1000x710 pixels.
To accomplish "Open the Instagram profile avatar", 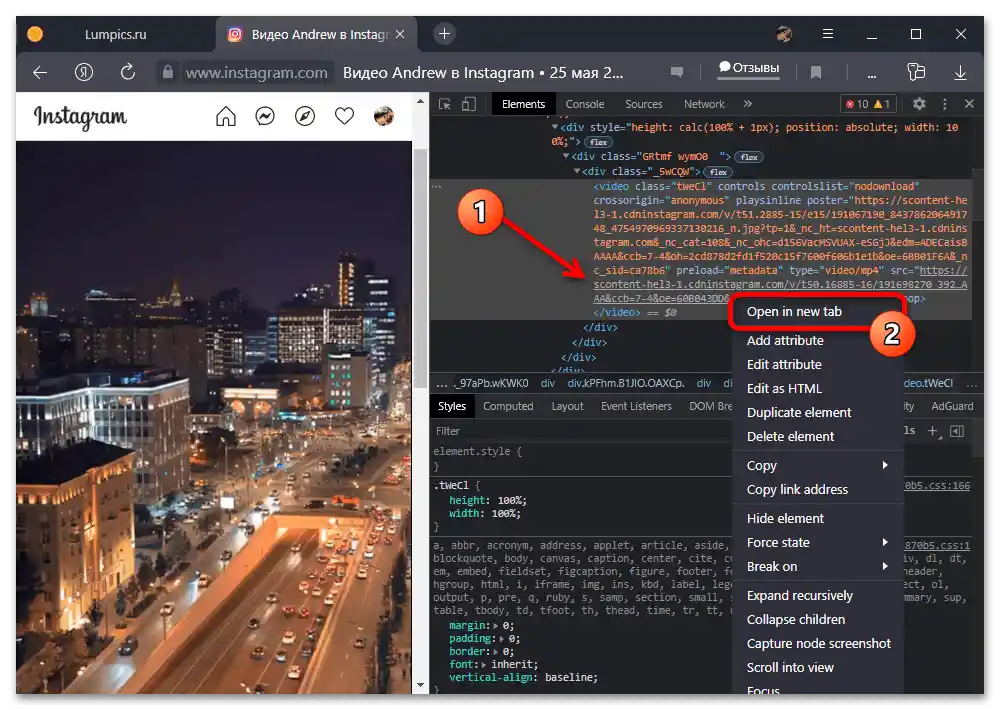I will (383, 116).
